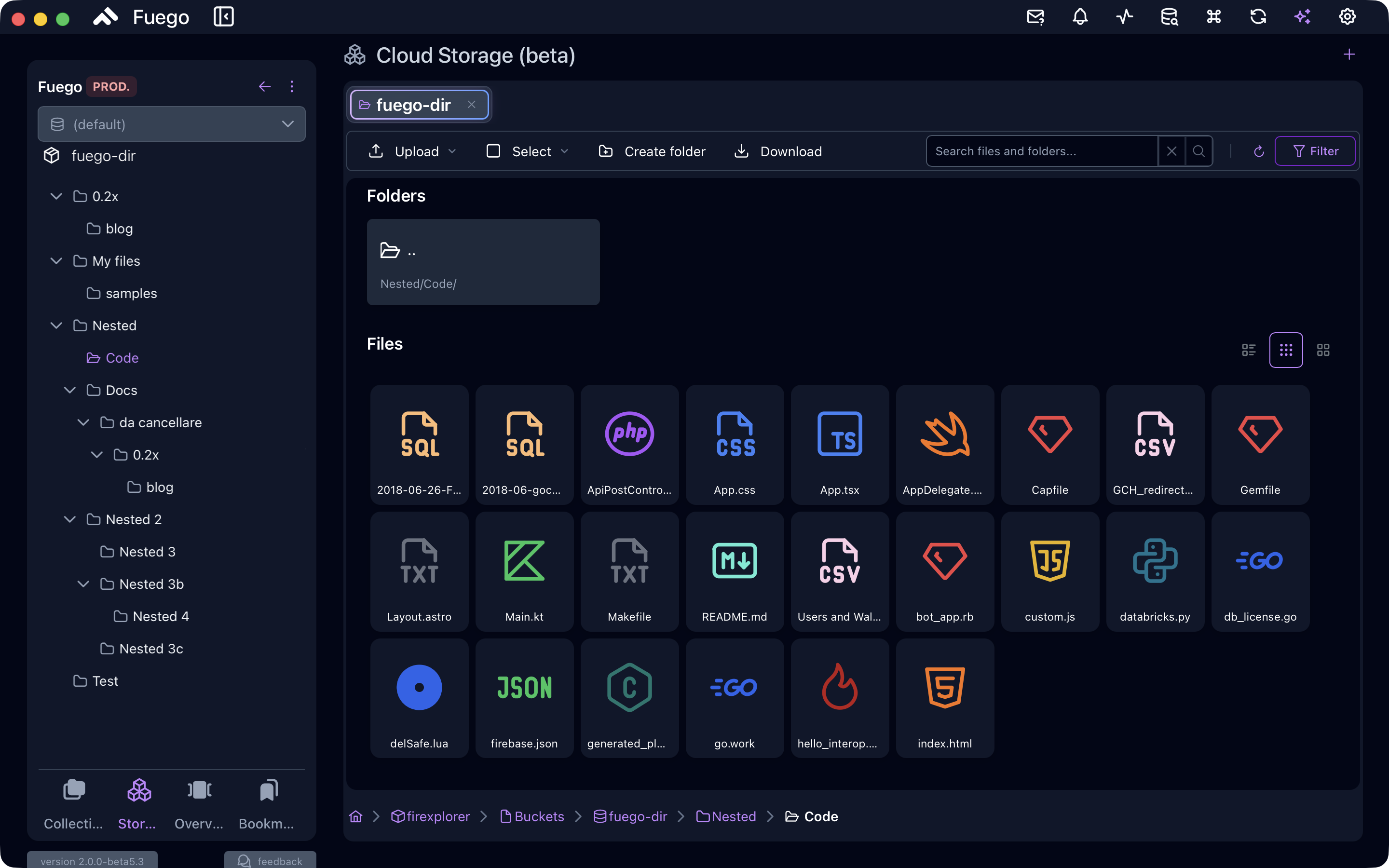Open the activity pulse icon
The height and width of the screenshot is (868, 1389).
(1124, 17)
